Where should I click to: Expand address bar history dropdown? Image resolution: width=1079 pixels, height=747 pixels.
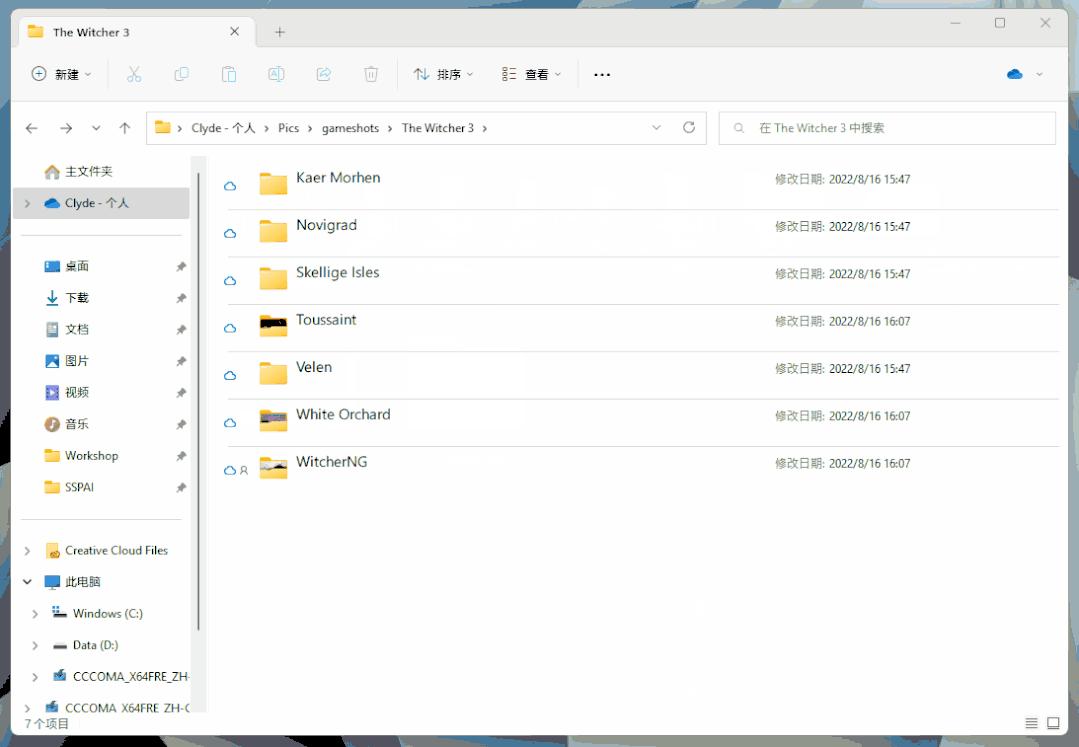coord(656,127)
